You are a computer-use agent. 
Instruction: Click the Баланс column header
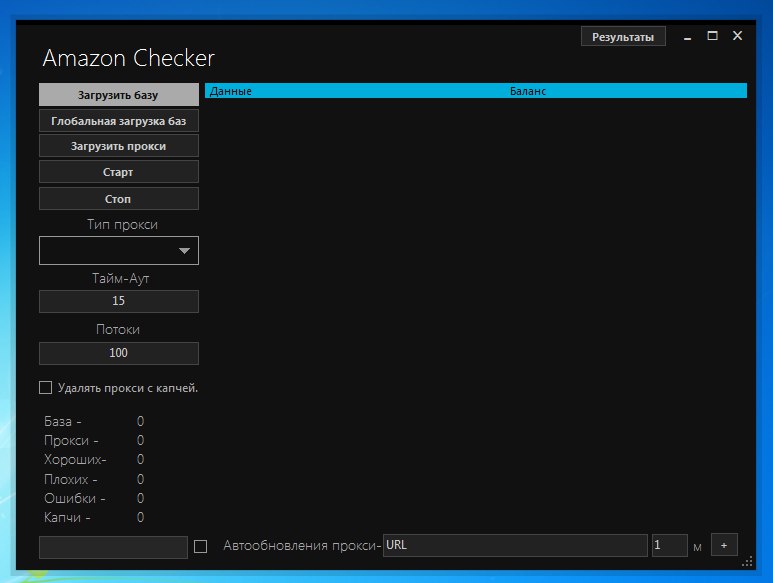click(x=527, y=91)
